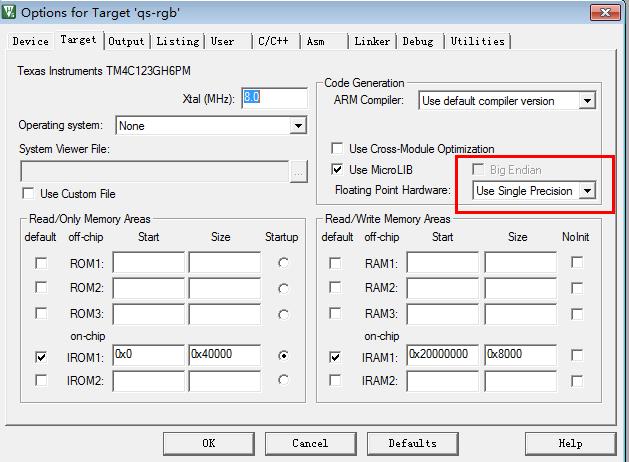Click the Keil uVision dialog title icon
Screen dimensions: 629x462
click(8, 12)
